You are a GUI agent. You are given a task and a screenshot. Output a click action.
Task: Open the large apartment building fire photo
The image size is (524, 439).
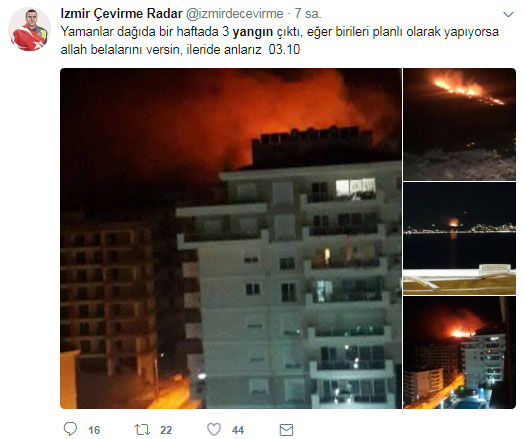(231, 238)
